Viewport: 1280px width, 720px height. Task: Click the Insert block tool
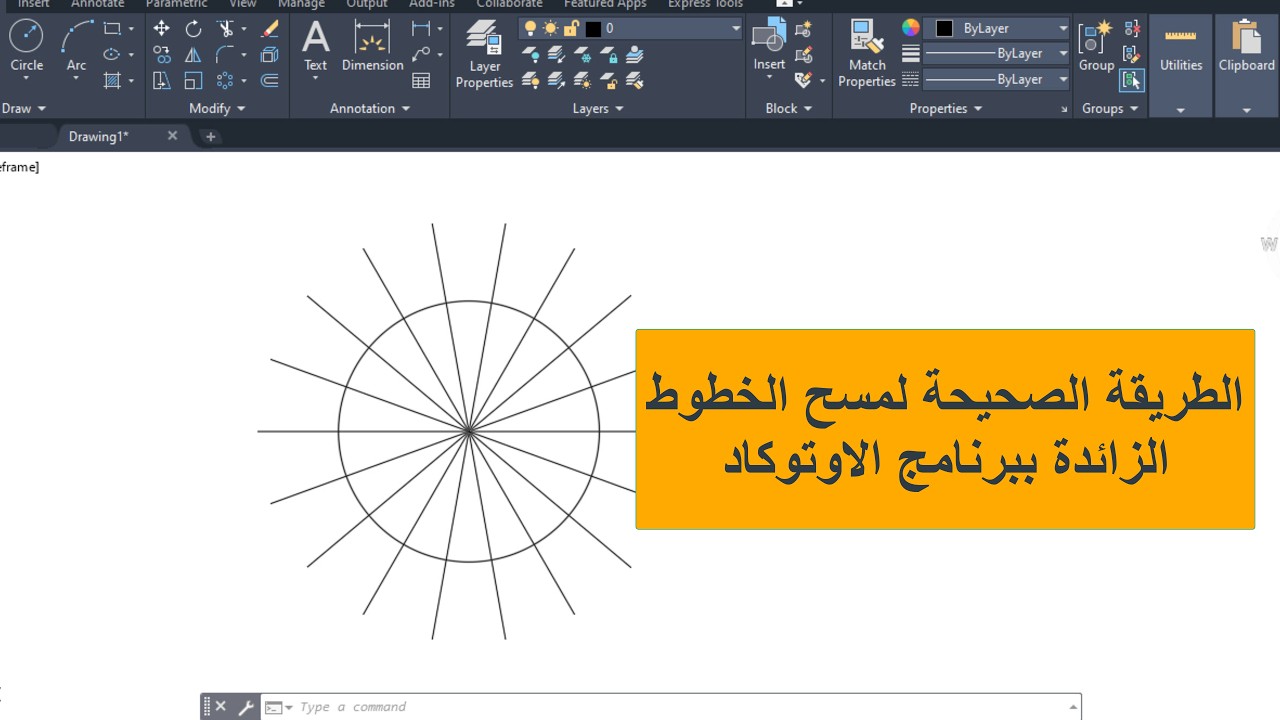(769, 46)
